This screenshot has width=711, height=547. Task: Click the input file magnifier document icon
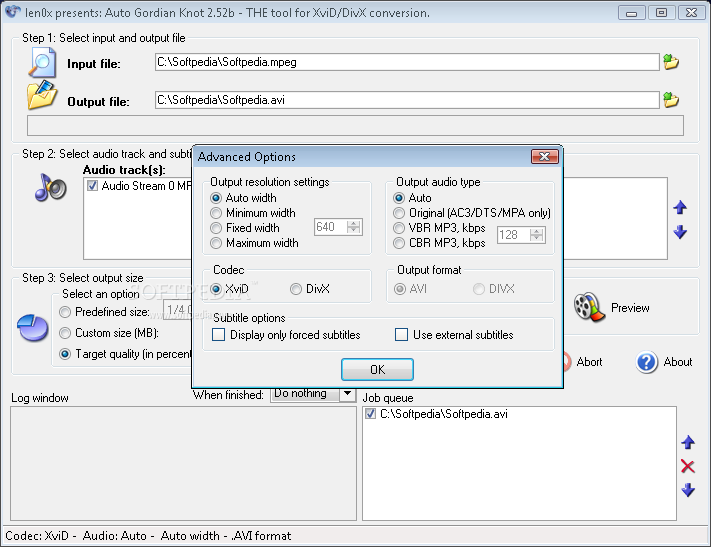[x=42, y=63]
